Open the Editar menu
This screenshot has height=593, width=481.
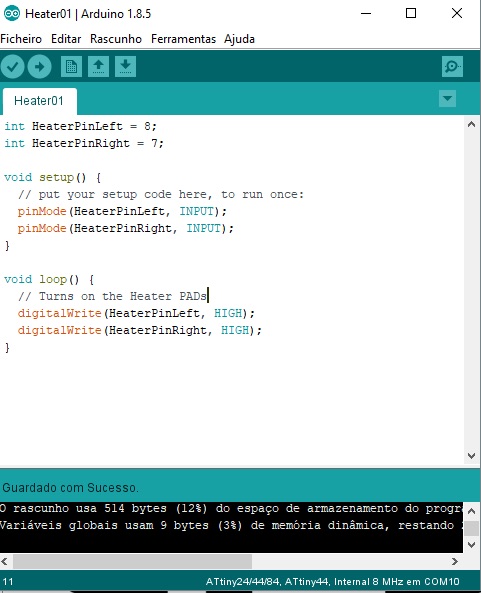pos(66,39)
